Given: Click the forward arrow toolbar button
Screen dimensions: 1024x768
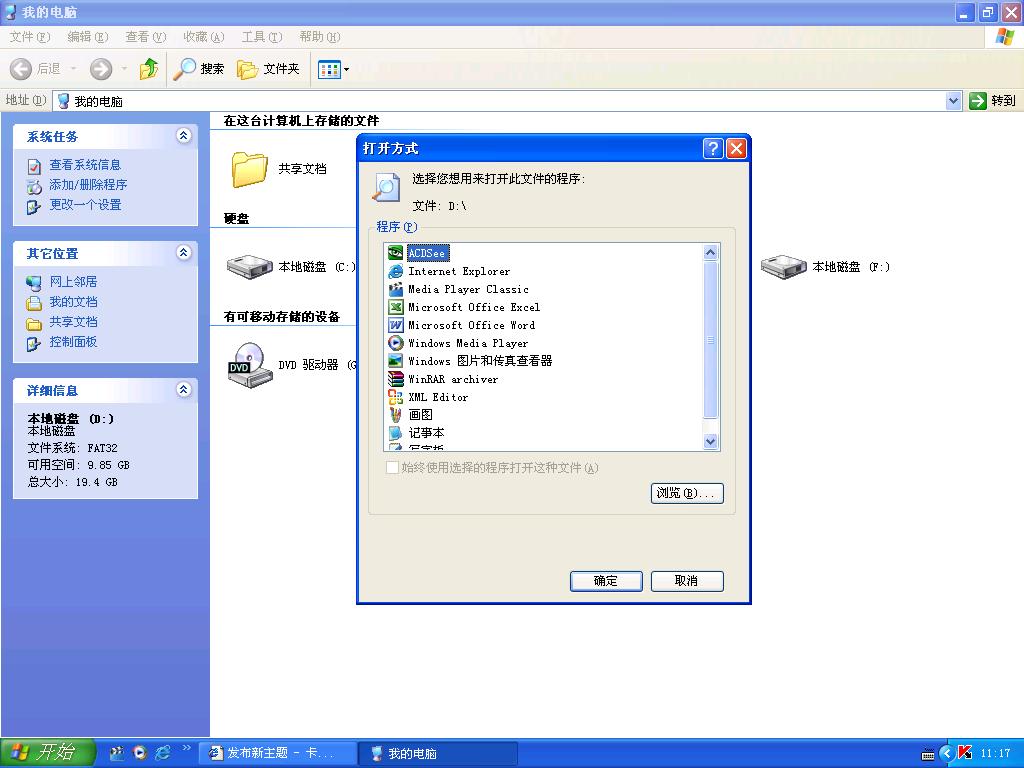Looking at the screenshot, I should (101, 69).
